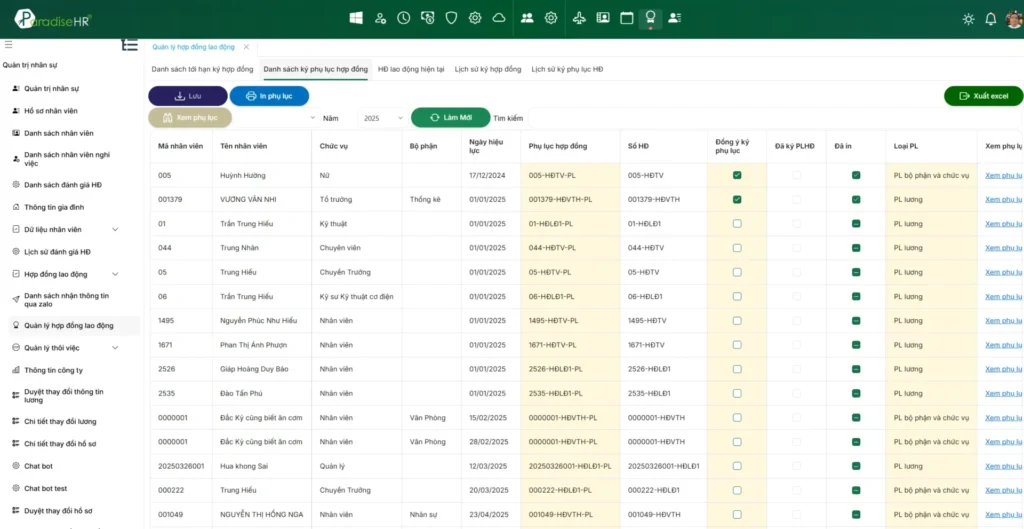Open Hồ sơ nhân viên in sidebar
The image size is (1024, 529).
(x=52, y=111)
